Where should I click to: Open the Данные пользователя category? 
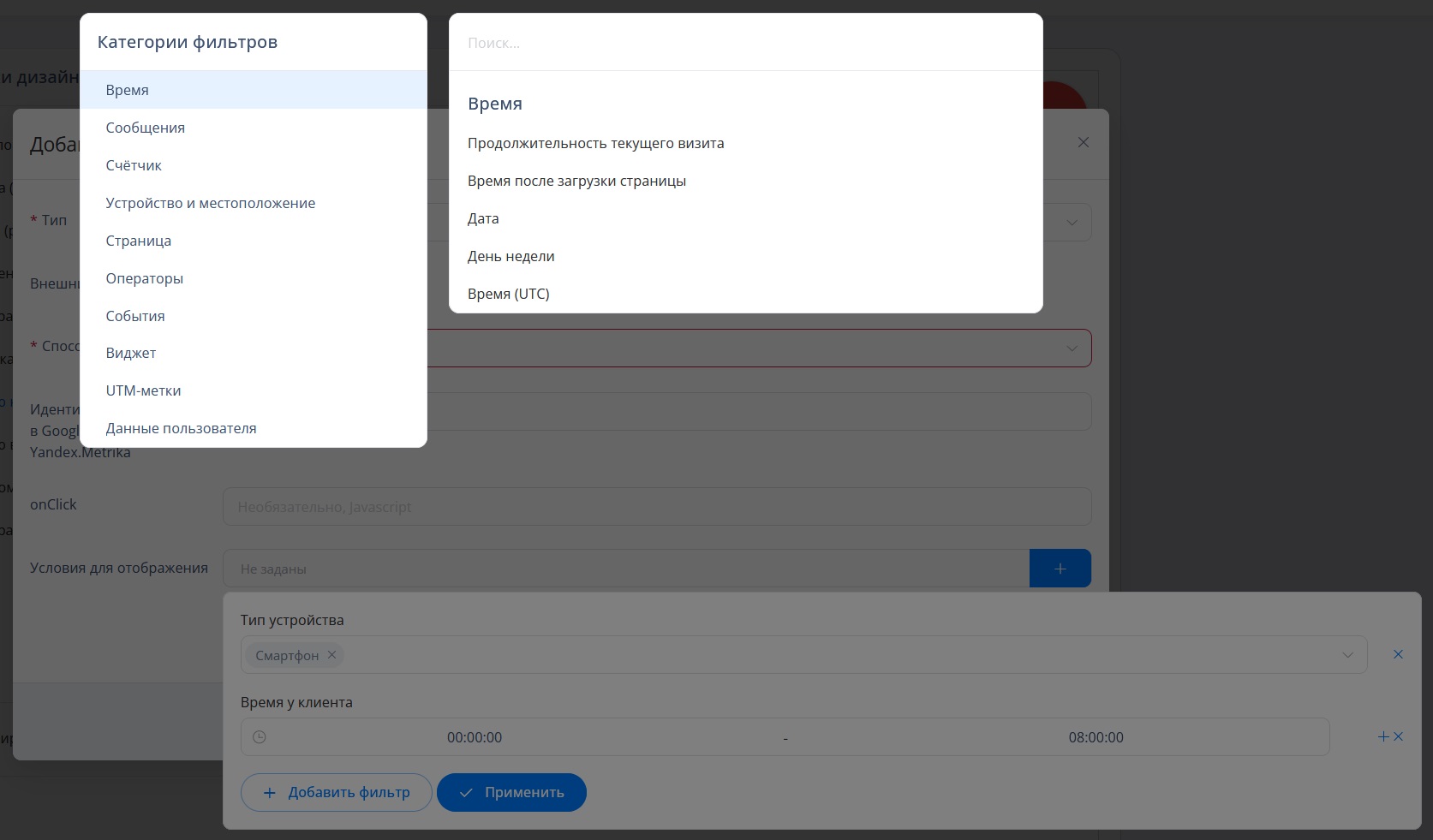coord(181,428)
